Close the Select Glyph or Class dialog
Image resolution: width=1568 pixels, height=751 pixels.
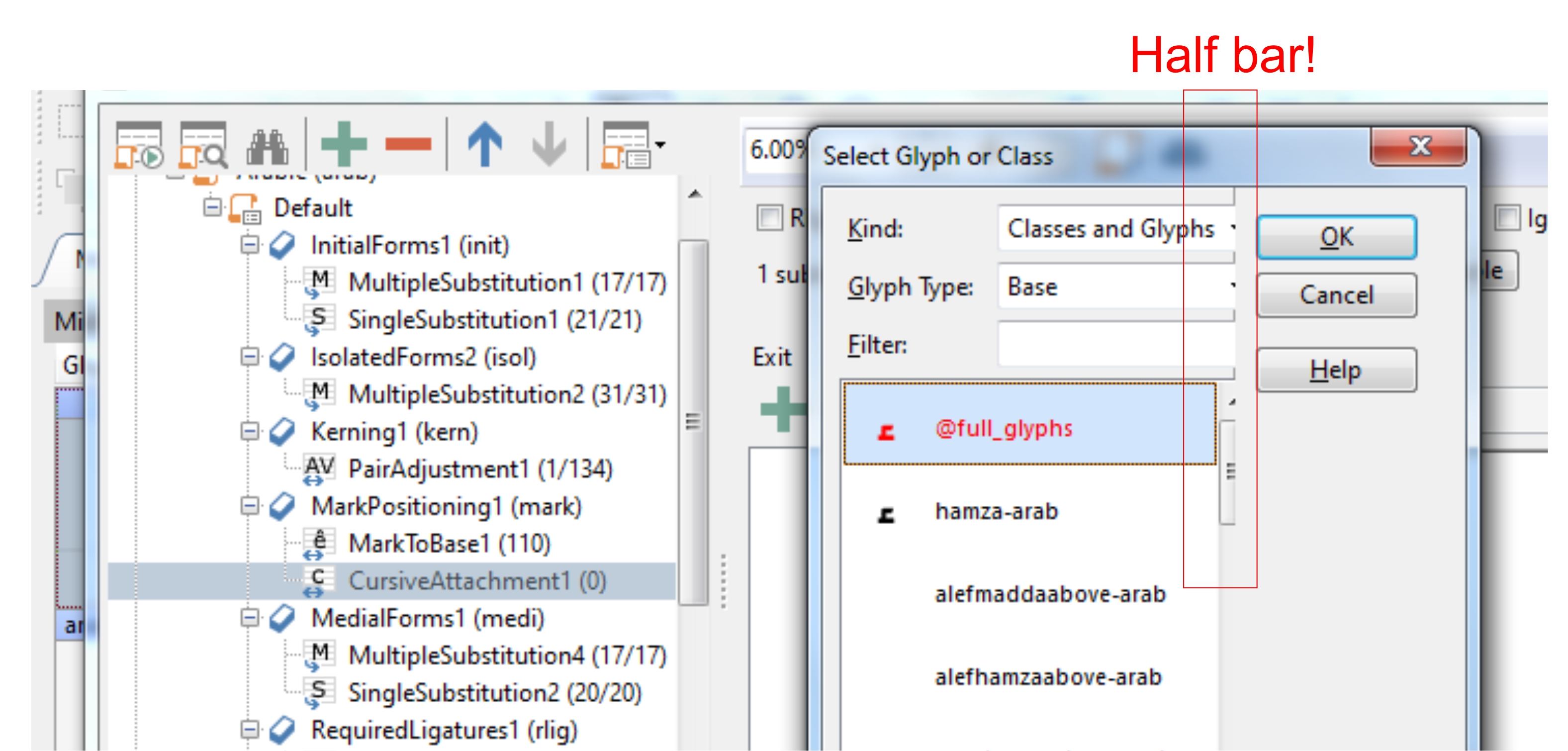[x=1419, y=146]
